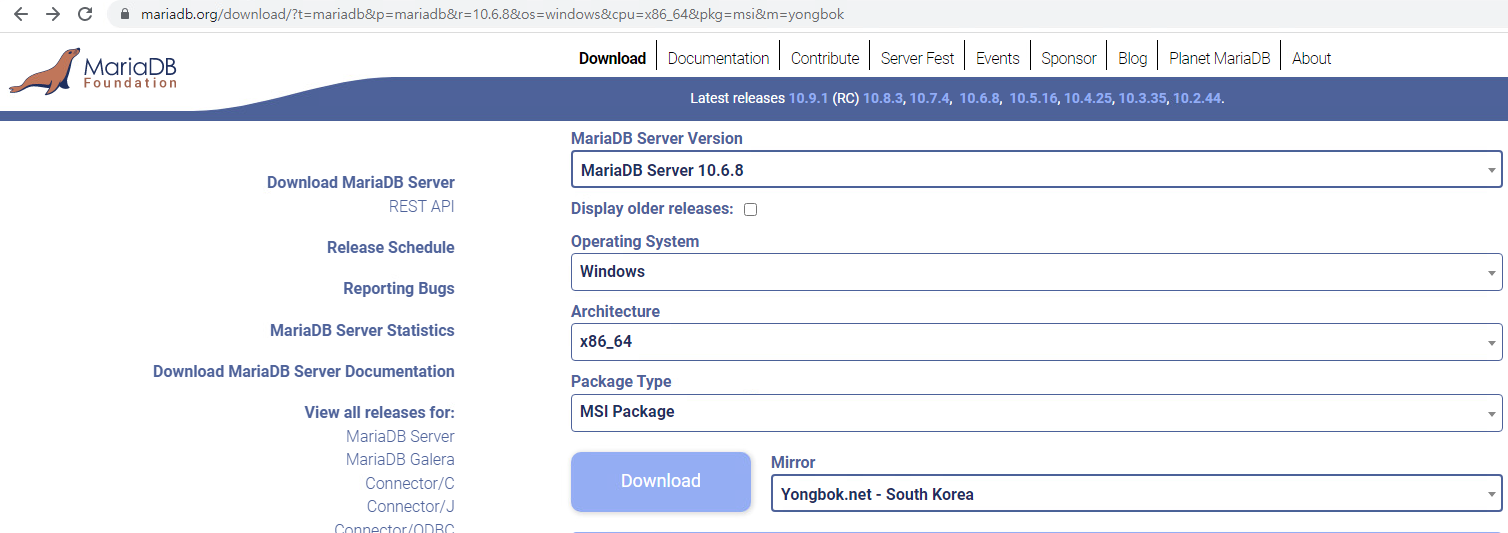Open the REST API sidebar link
The height and width of the screenshot is (533, 1508).
422,206
